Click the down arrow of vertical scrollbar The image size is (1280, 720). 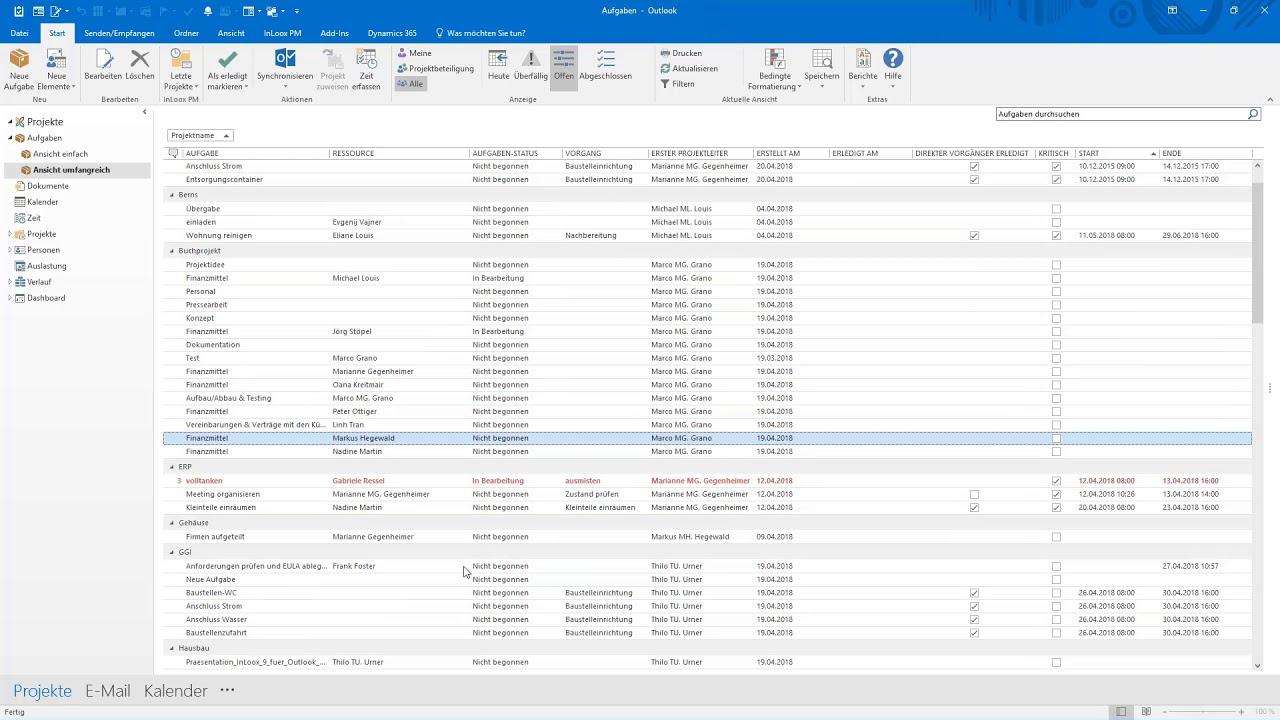1257,665
